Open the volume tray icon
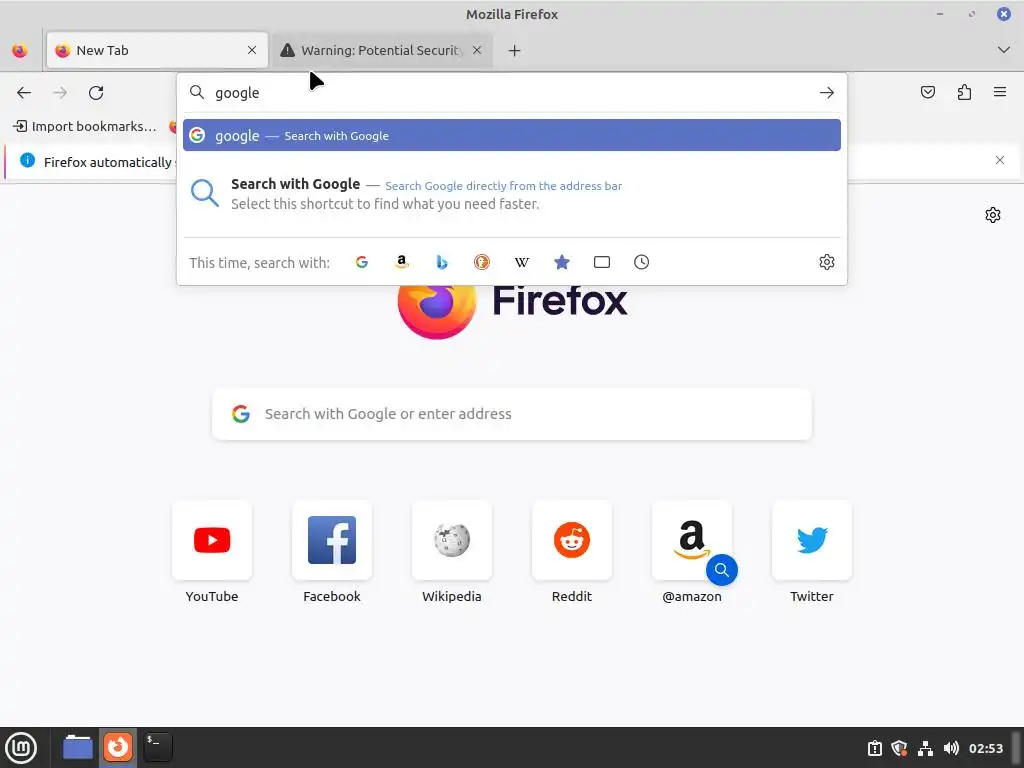Screen dimensions: 1024x768 (951, 748)
